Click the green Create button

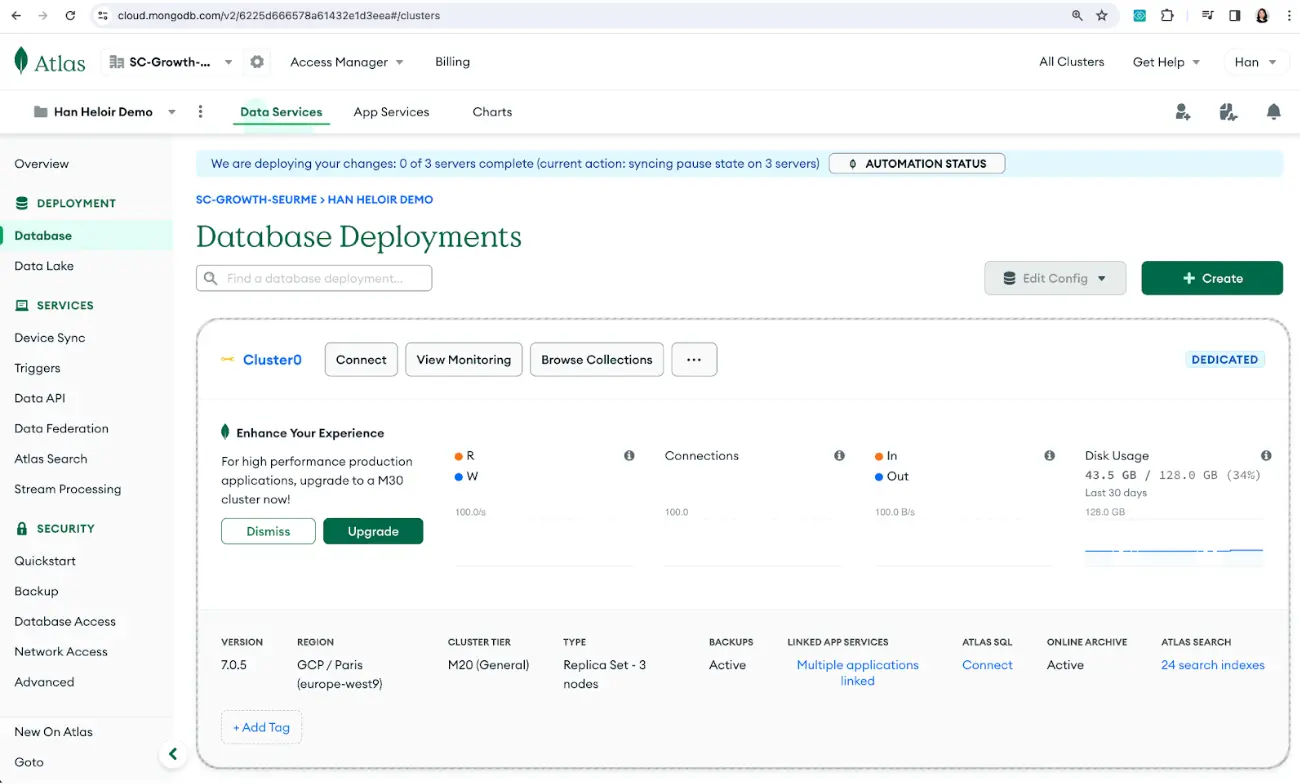pyautogui.click(x=1212, y=278)
